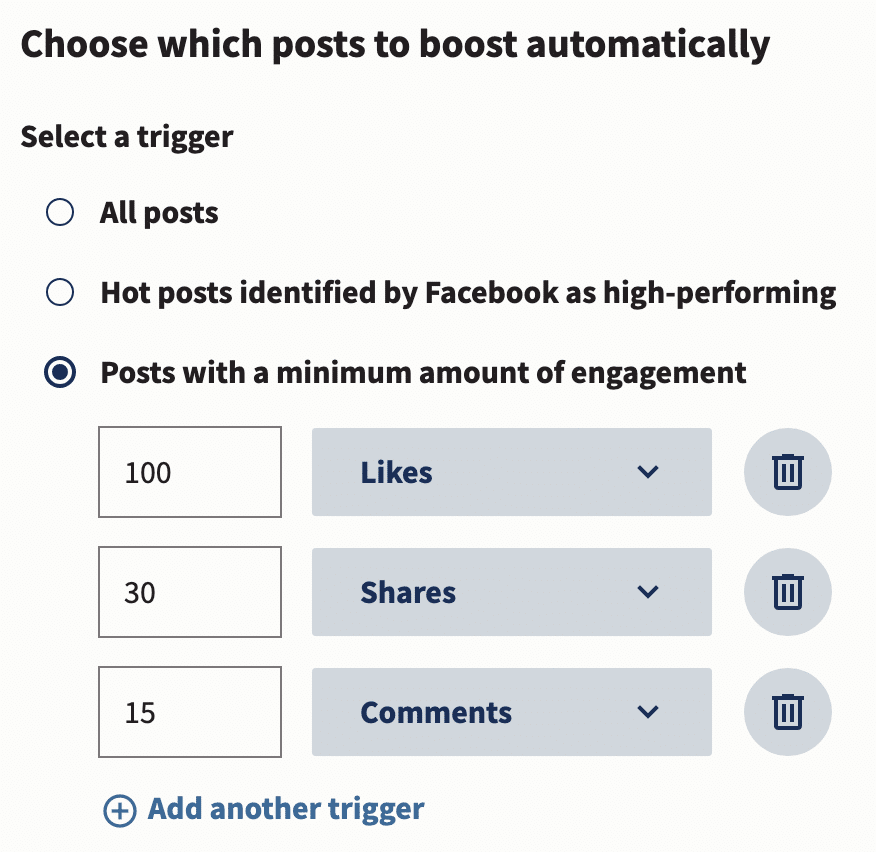Click the trash icon in the middle row
The image size is (876, 852).
point(788,592)
